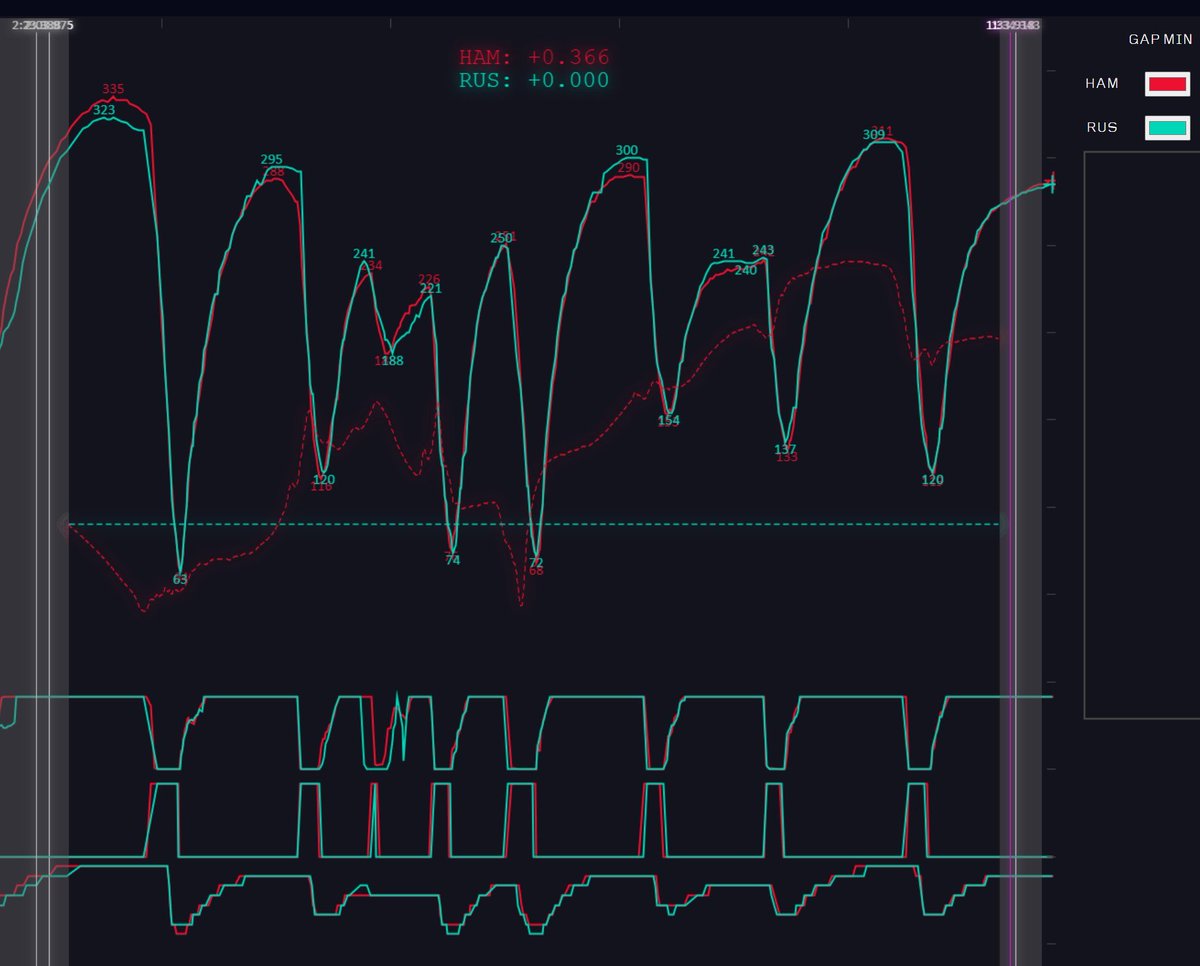The width and height of the screenshot is (1200, 966).
Task: Click the 323 speed label
Action: (x=103, y=111)
